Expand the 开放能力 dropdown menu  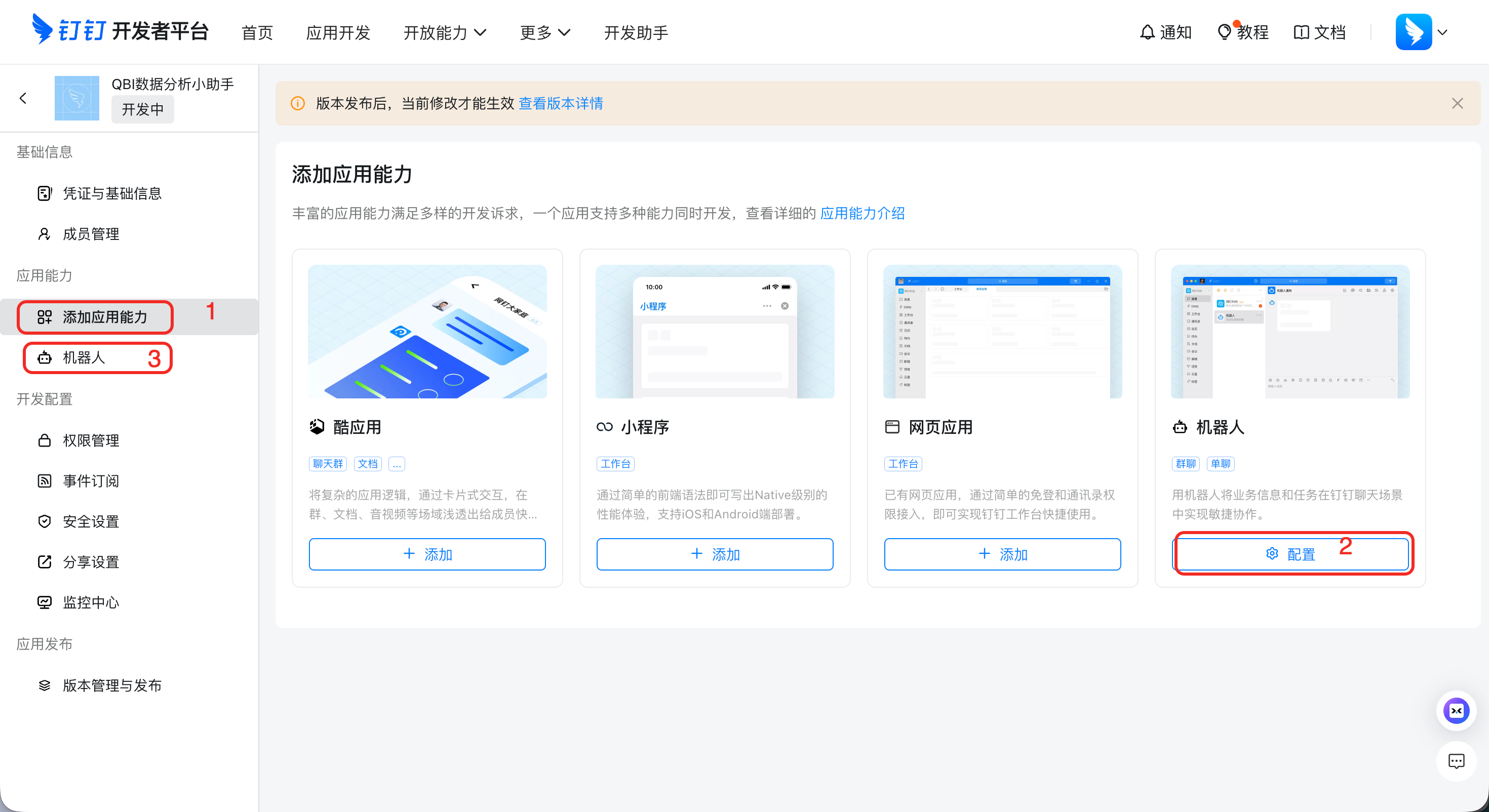(x=445, y=32)
